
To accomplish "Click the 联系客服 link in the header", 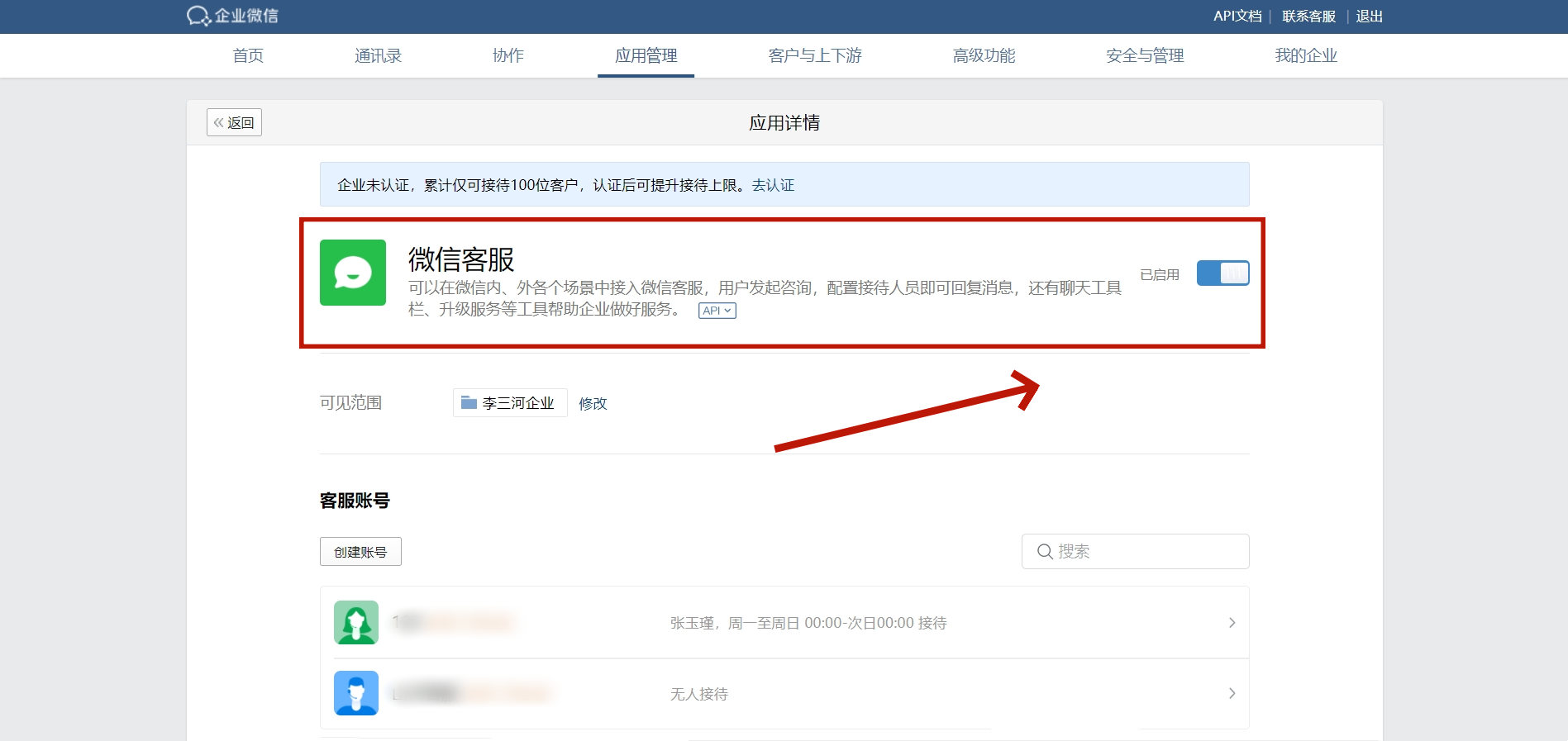I will click(1308, 16).
